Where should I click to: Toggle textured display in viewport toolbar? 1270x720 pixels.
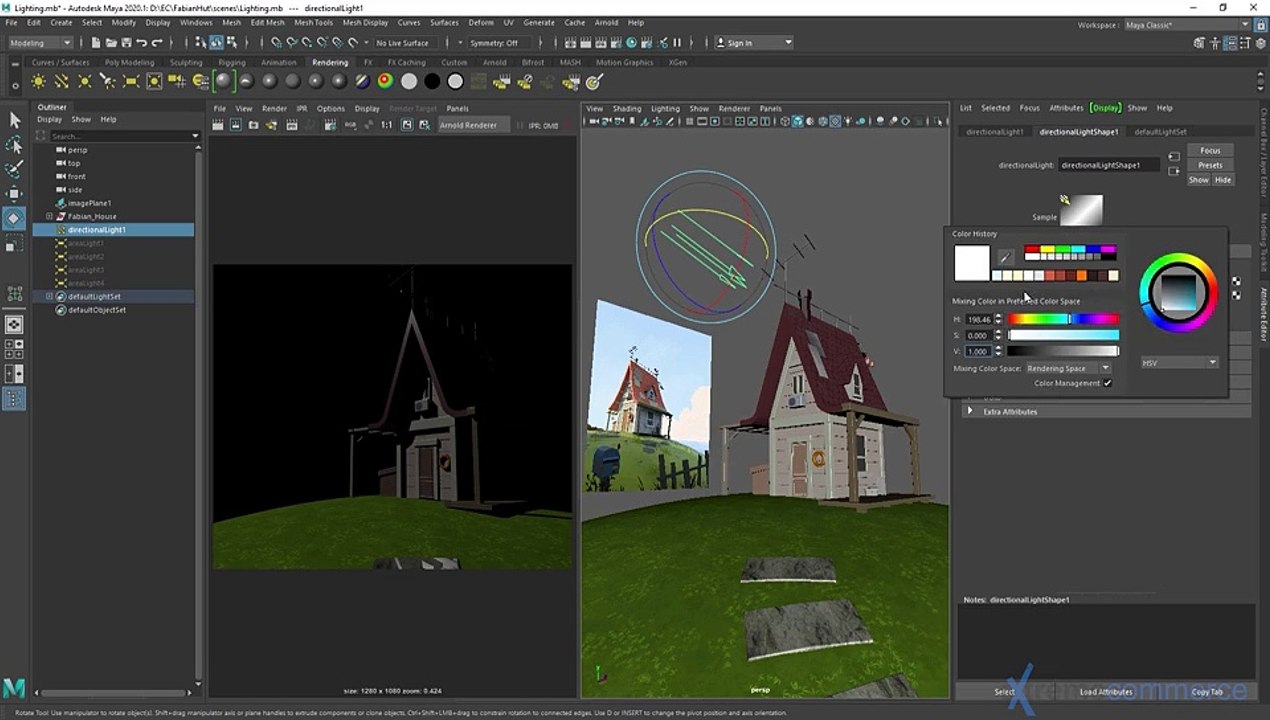(x=837, y=121)
